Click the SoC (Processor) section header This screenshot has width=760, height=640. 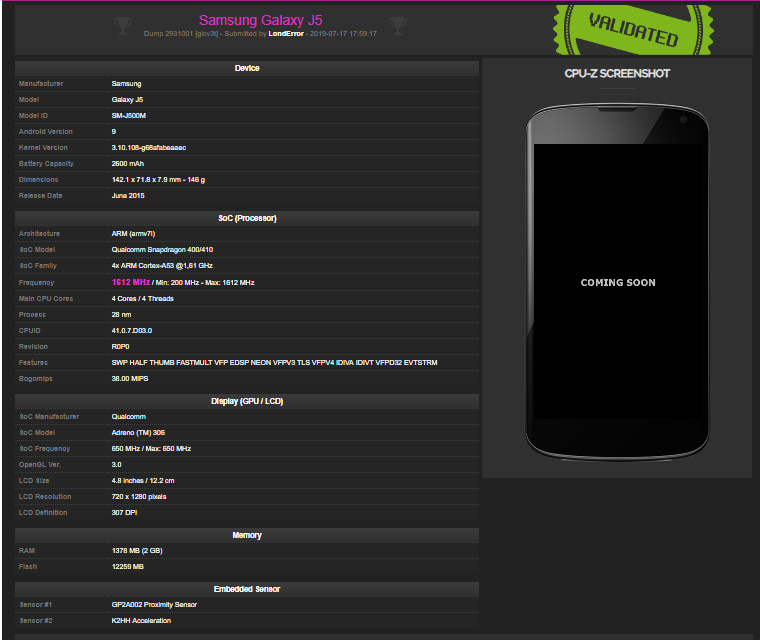coord(247,218)
